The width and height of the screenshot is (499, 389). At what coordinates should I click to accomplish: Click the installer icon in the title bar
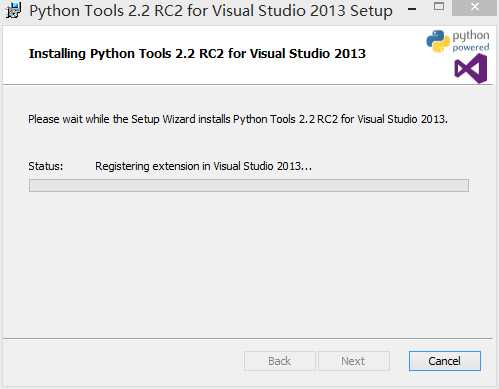pos(13,10)
